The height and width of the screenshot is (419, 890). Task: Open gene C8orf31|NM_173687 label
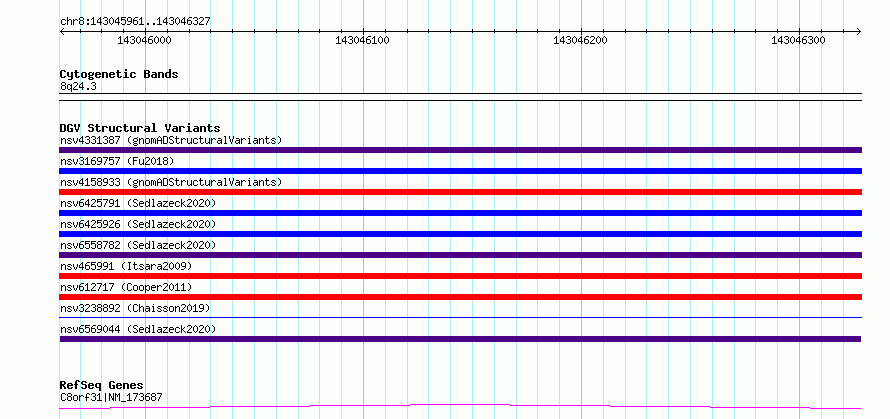click(111, 397)
